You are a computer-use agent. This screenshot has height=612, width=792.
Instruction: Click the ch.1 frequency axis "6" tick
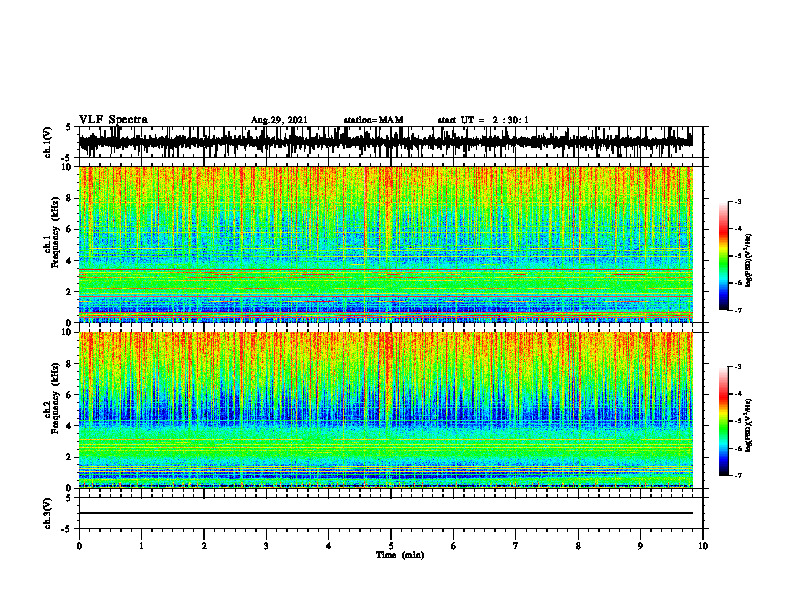(70, 230)
